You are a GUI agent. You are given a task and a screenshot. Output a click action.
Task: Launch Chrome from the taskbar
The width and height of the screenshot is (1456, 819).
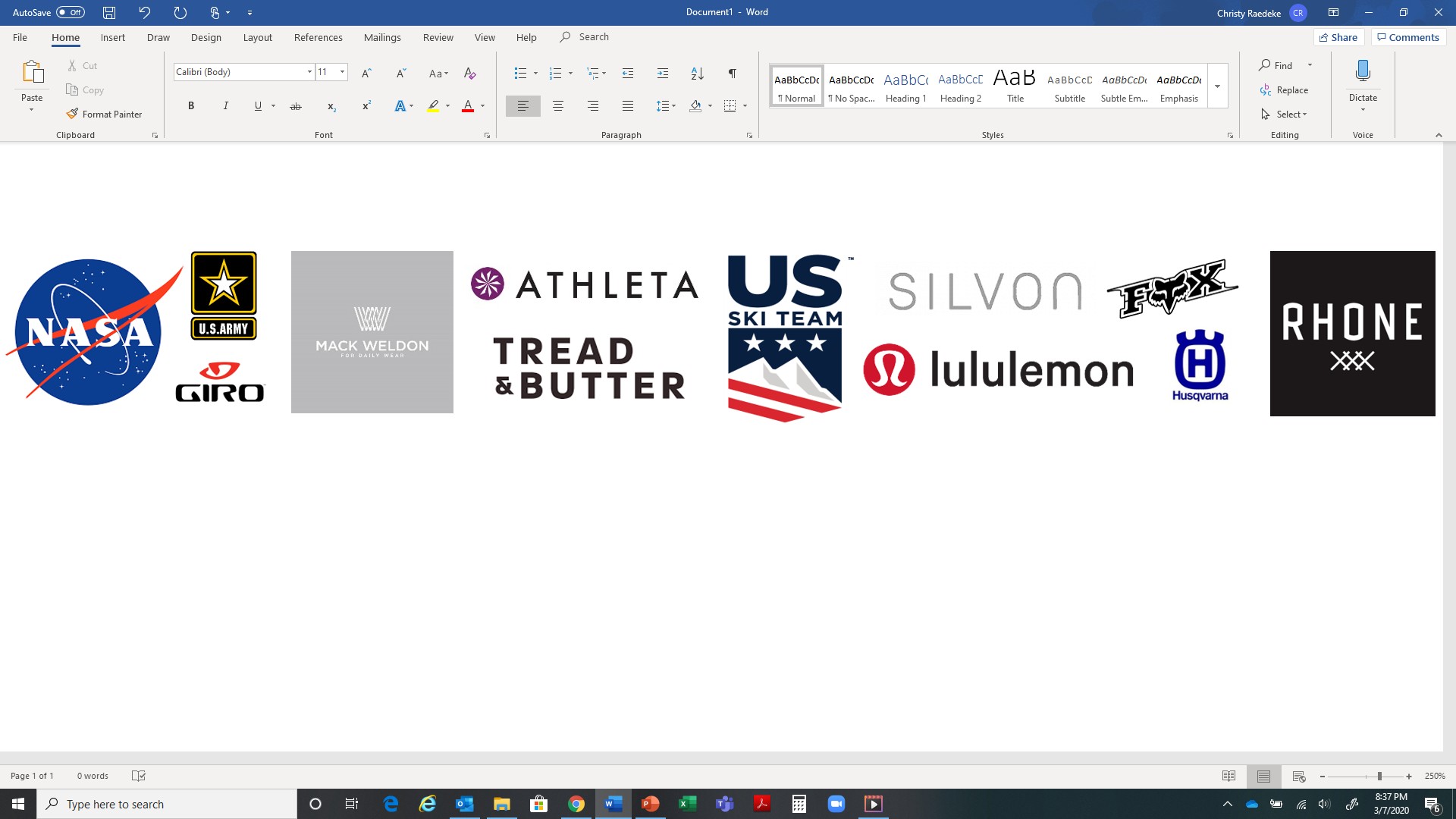tap(576, 804)
